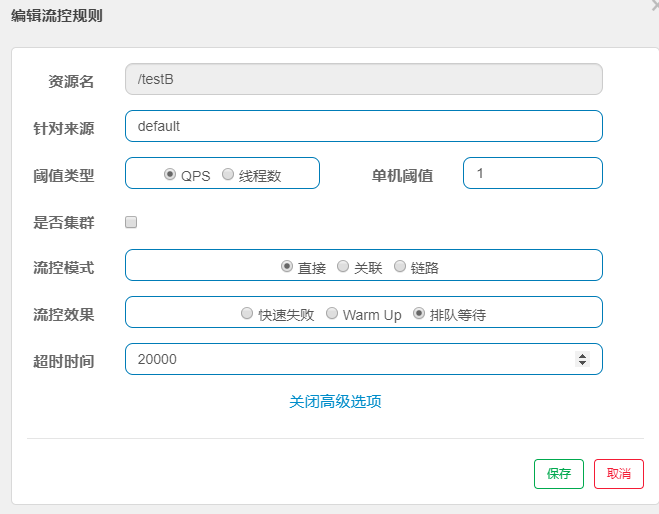Collapse options via 关闭高级选项 link

tap(335, 401)
